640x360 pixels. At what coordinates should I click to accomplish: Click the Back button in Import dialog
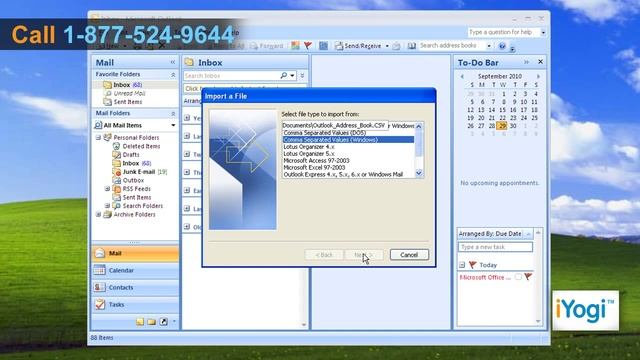click(324, 255)
